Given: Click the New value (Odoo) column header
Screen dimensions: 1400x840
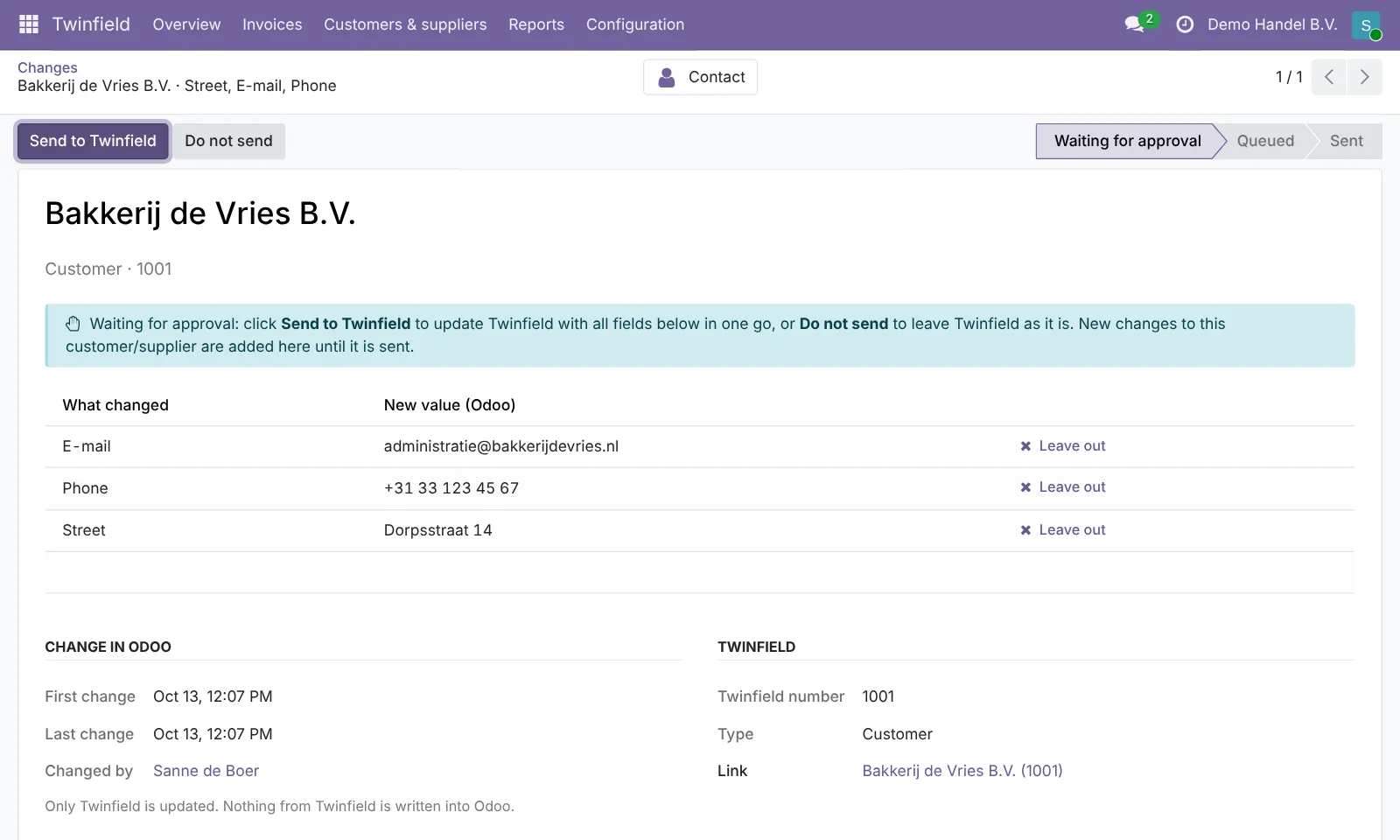Looking at the screenshot, I should tap(449, 405).
